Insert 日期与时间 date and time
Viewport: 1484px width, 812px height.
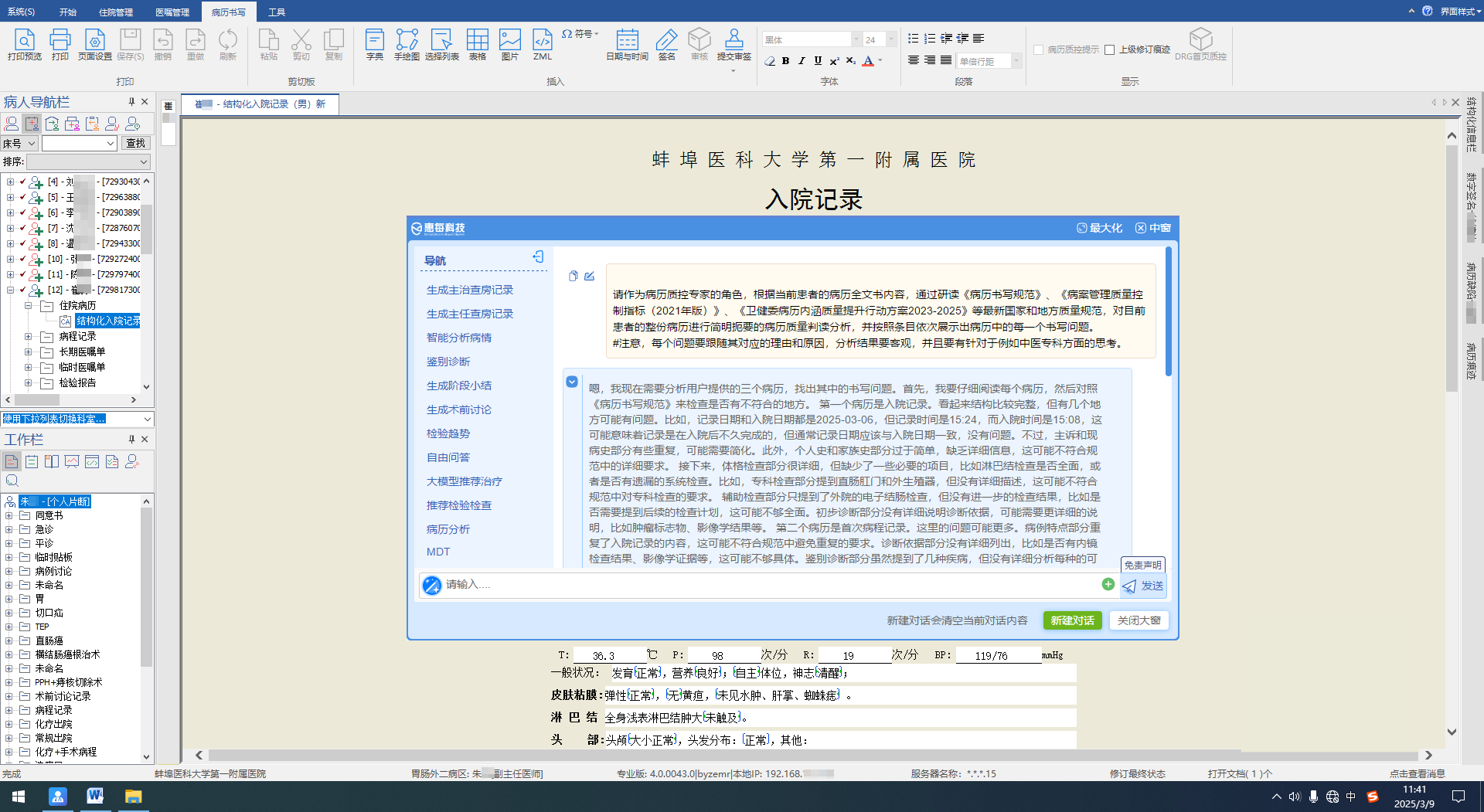627,44
